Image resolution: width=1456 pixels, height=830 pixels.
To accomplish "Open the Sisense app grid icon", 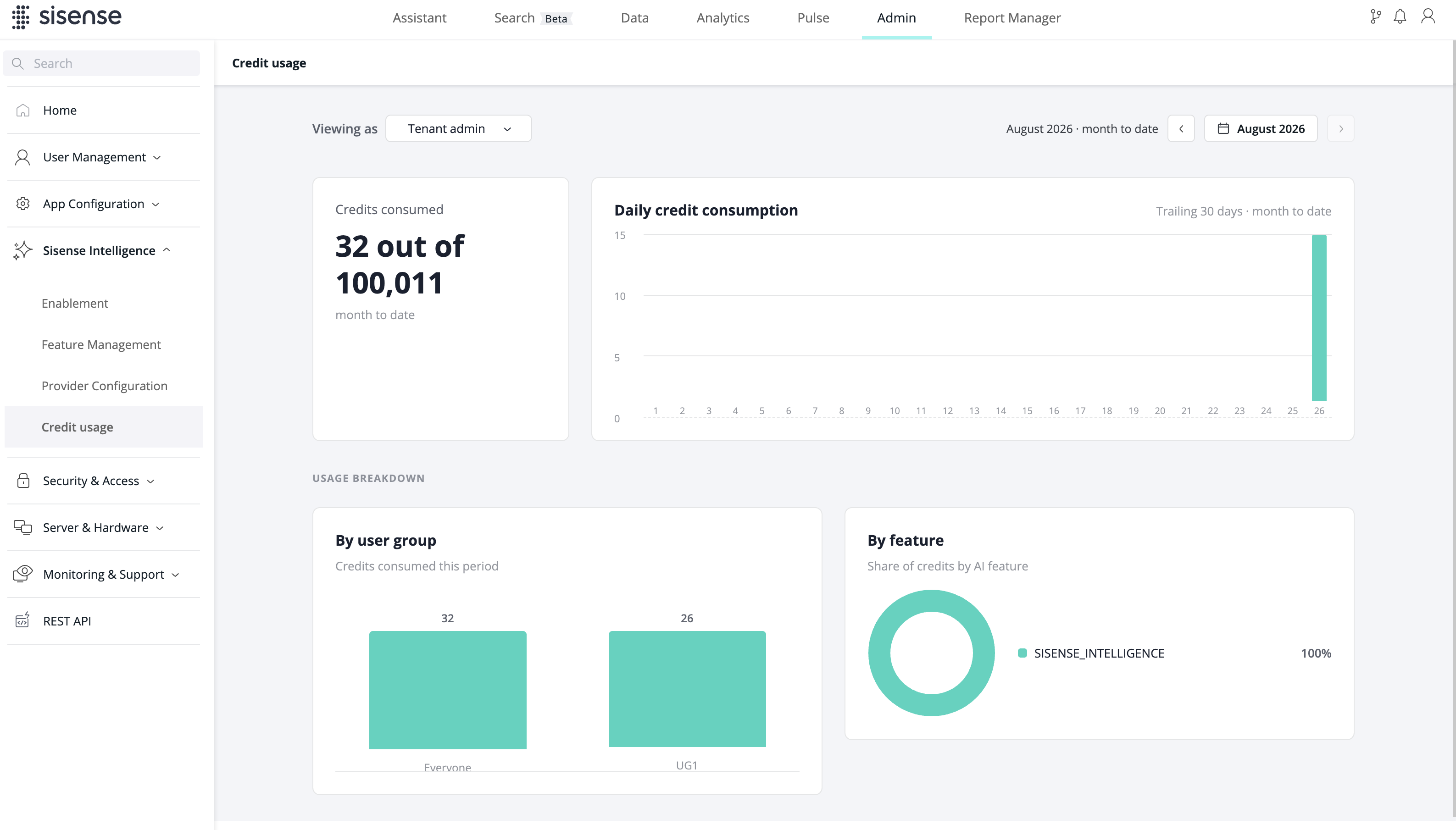I will pyautogui.click(x=21, y=17).
